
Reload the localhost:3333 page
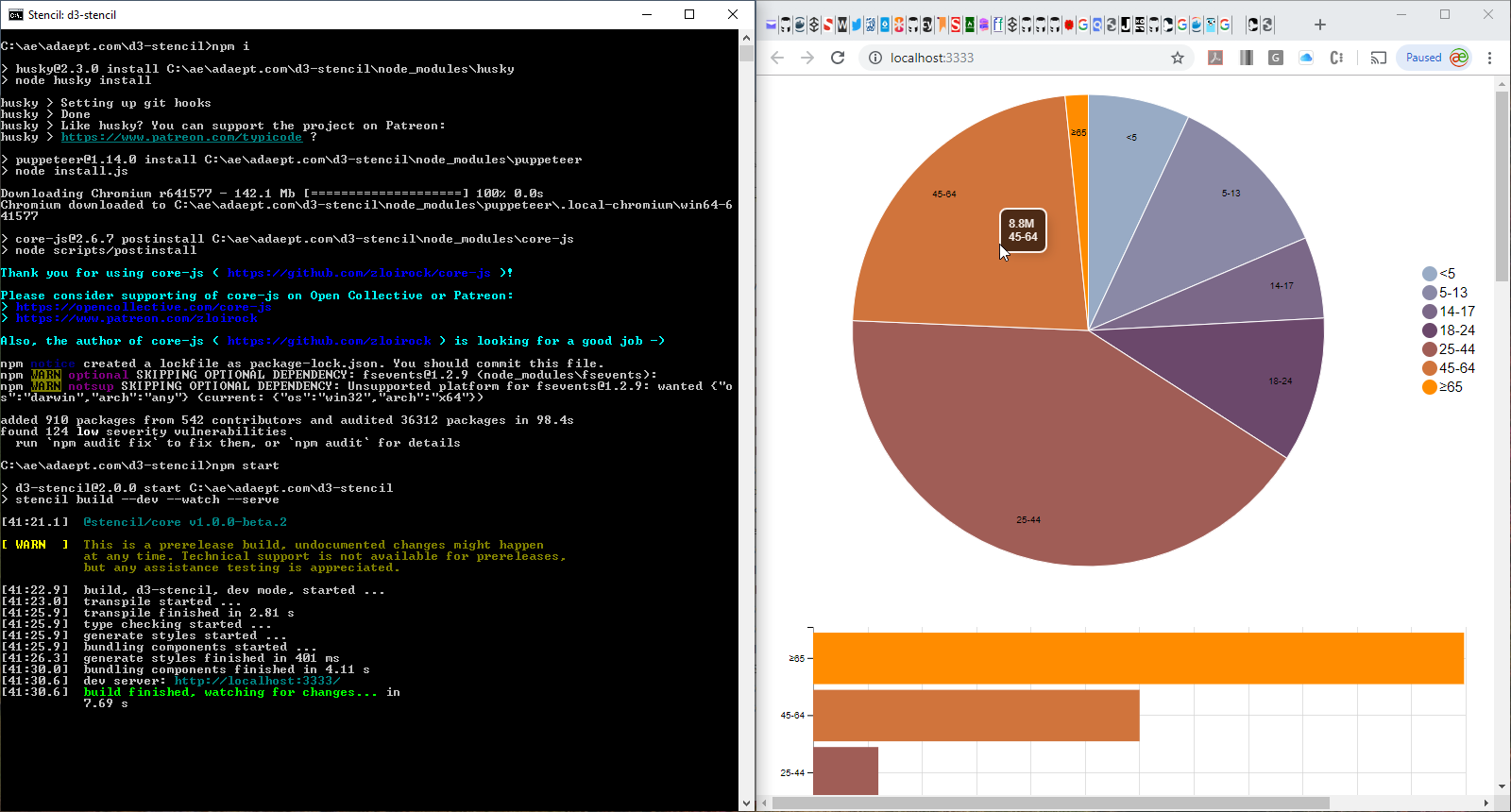(838, 58)
